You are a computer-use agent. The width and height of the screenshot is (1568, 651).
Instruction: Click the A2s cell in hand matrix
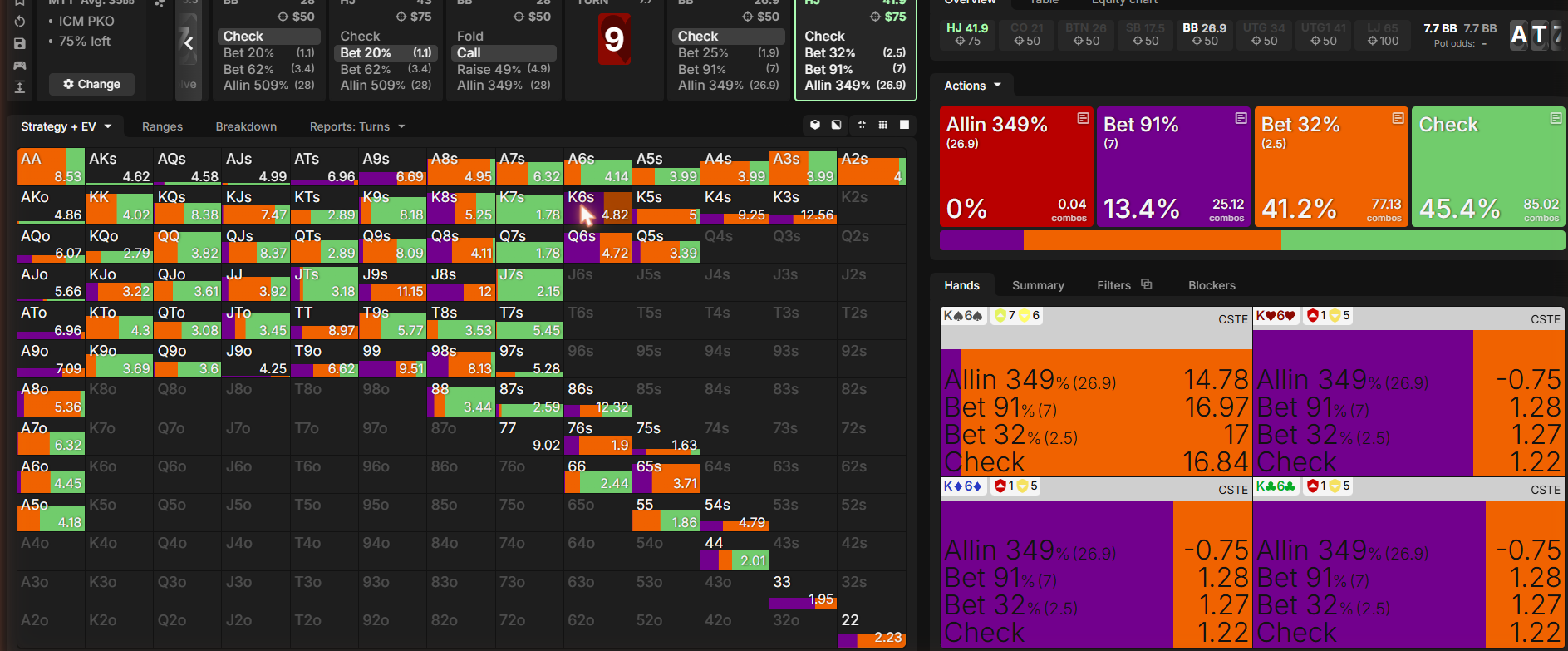pyautogui.click(x=871, y=166)
